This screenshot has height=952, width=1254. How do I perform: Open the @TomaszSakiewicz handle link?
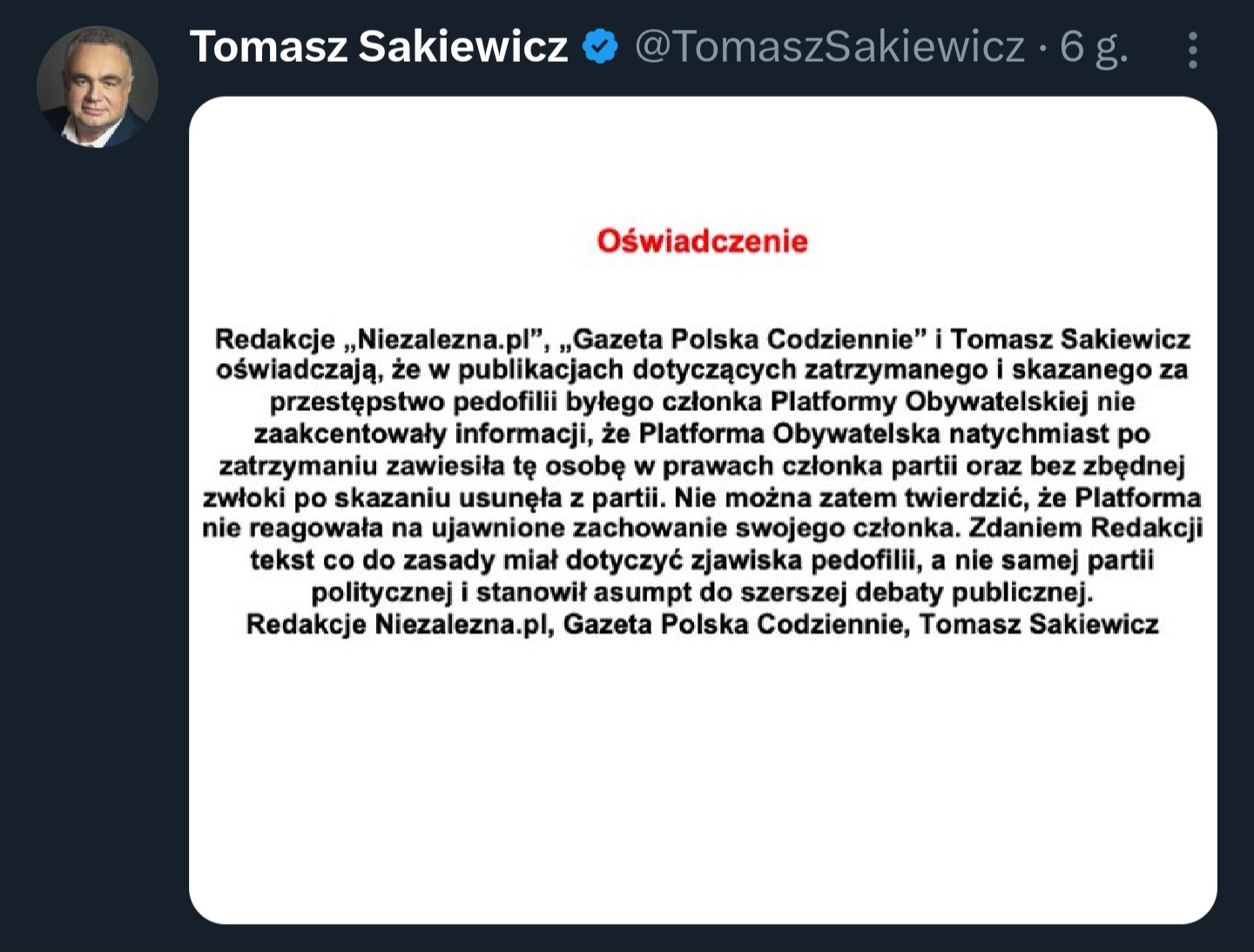tap(829, 46)
